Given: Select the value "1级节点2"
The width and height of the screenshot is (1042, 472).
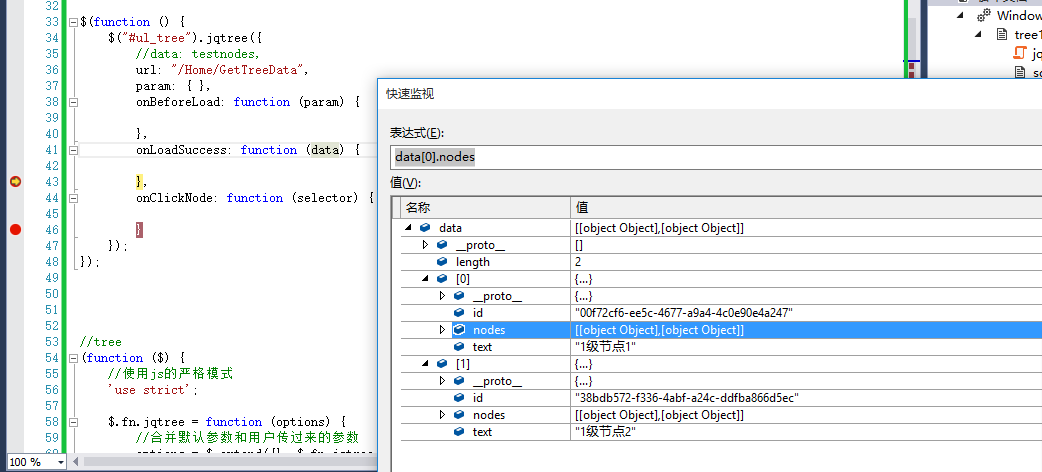Looking at the screenshot, I should tap(605, 432).
